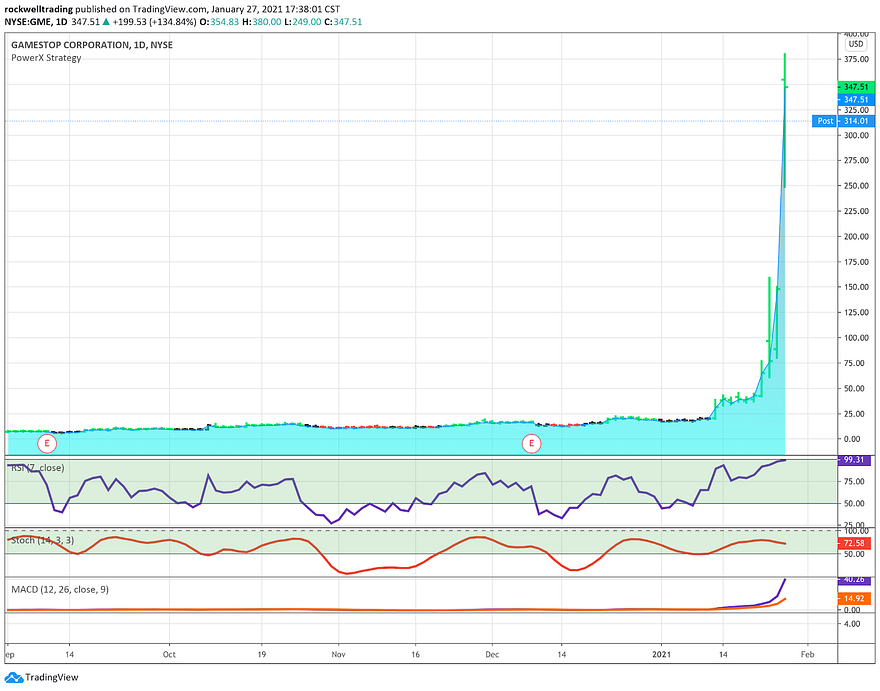Select the Stoch (14, 3, 3) indicator label
880x691 pixels.
click(43, 540)
